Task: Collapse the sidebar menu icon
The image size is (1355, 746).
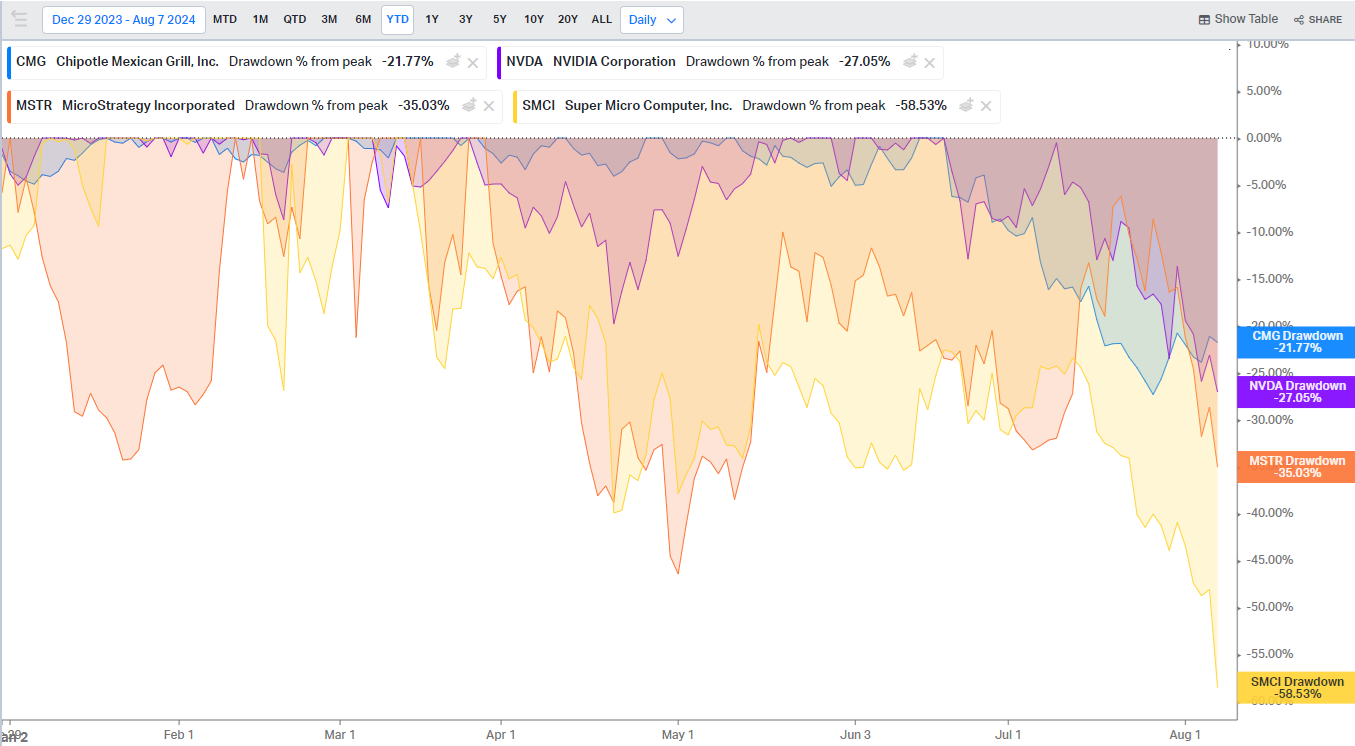Action: [19, 19]
